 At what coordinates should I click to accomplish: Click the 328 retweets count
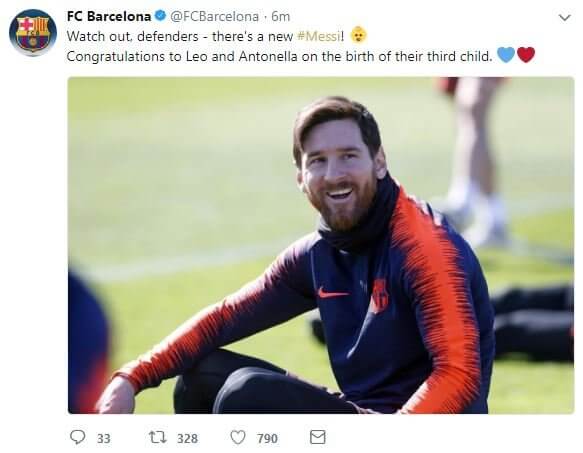(187, 438)
